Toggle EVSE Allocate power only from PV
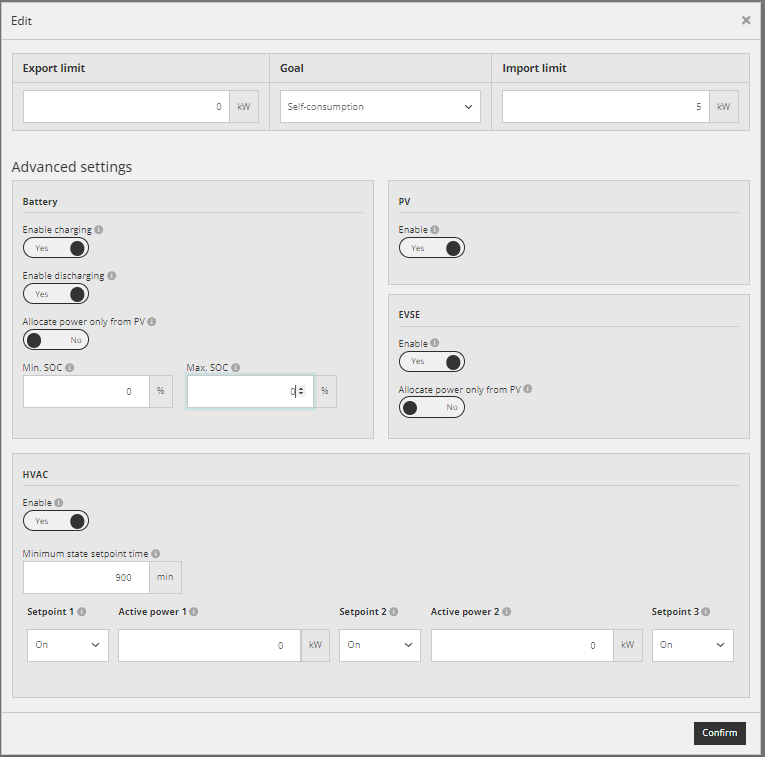 (x=432, y=407)
